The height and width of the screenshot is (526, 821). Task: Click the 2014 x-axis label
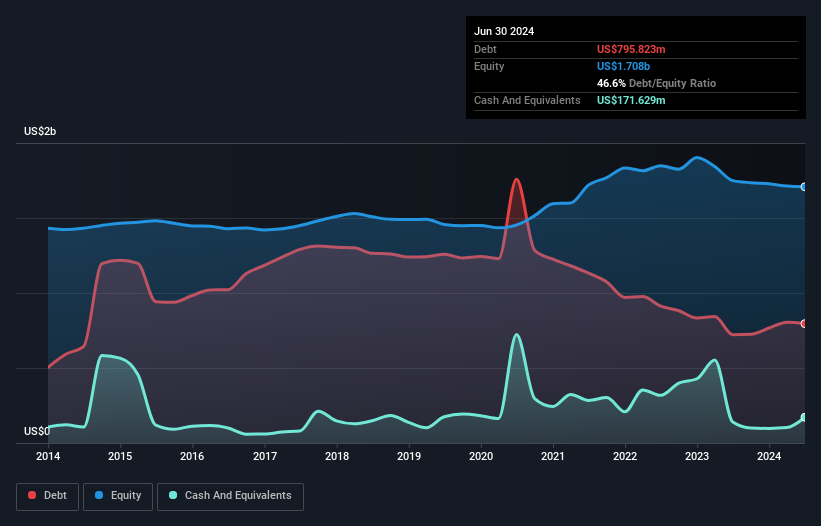tap(48, 456)
